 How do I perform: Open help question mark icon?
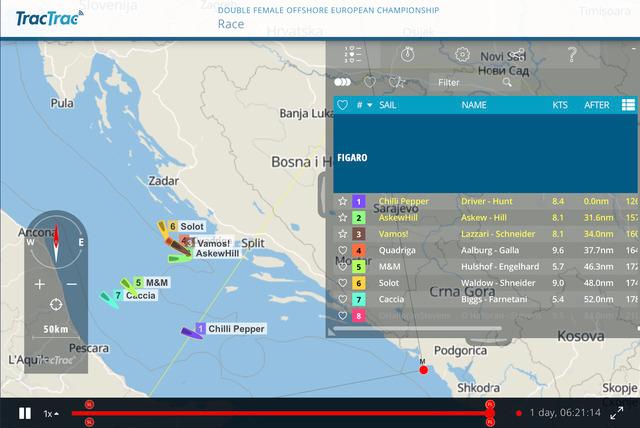(x=572, y=55)
